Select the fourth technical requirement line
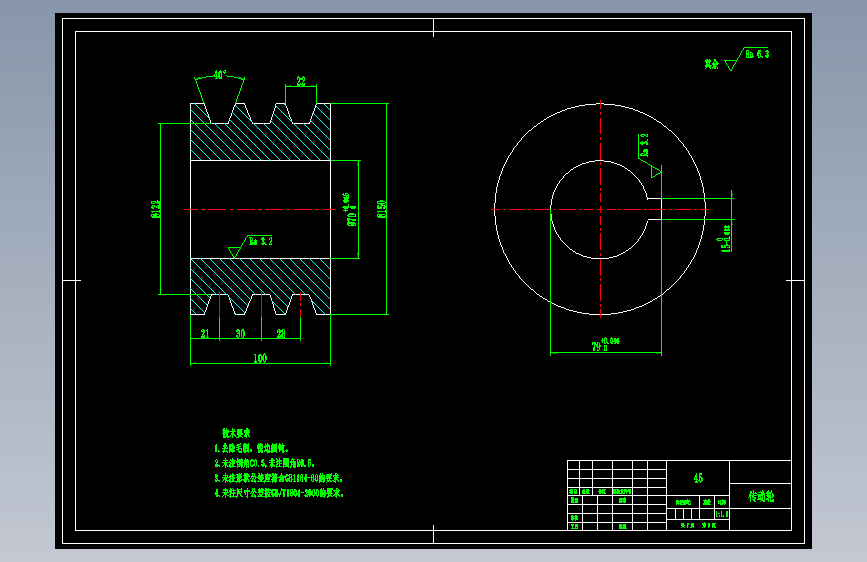This screenshot has width=867, height=562. pyautogui.click(x=279, y=493)
